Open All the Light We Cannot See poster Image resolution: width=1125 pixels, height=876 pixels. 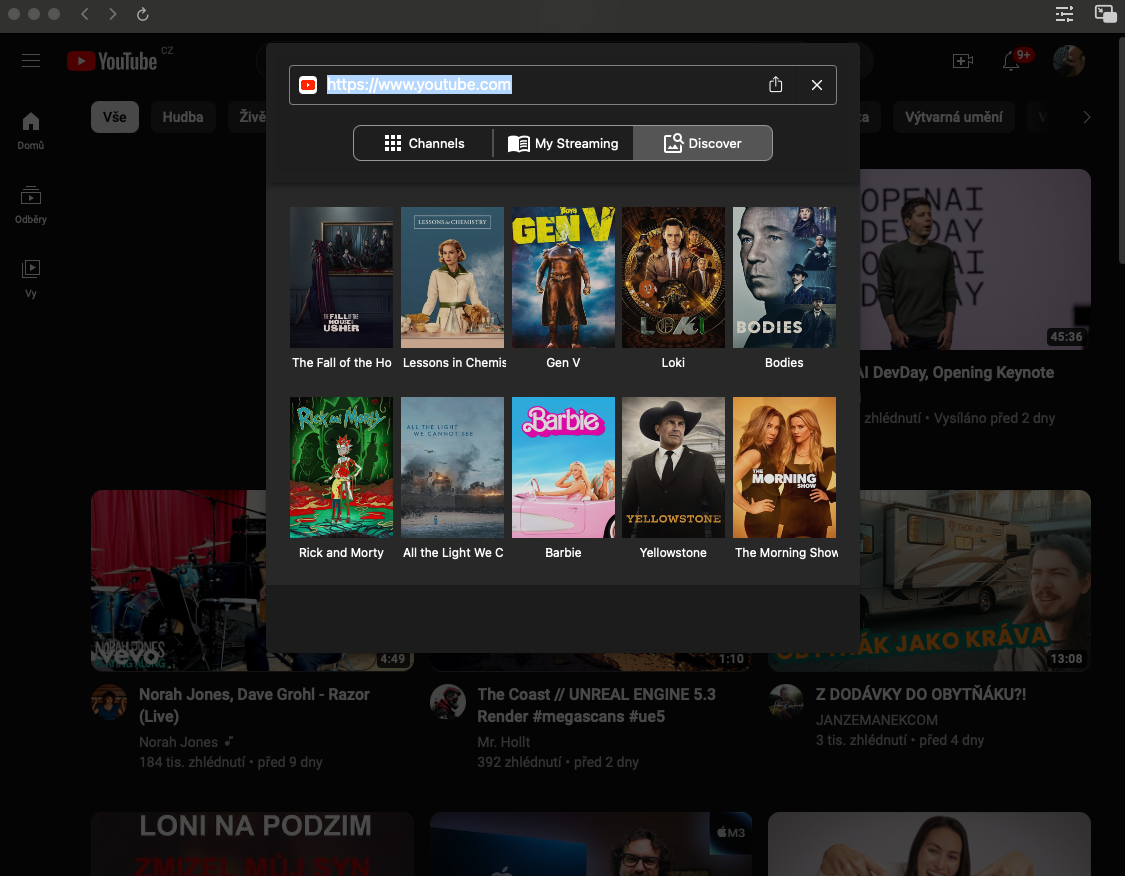pos(453,468)
